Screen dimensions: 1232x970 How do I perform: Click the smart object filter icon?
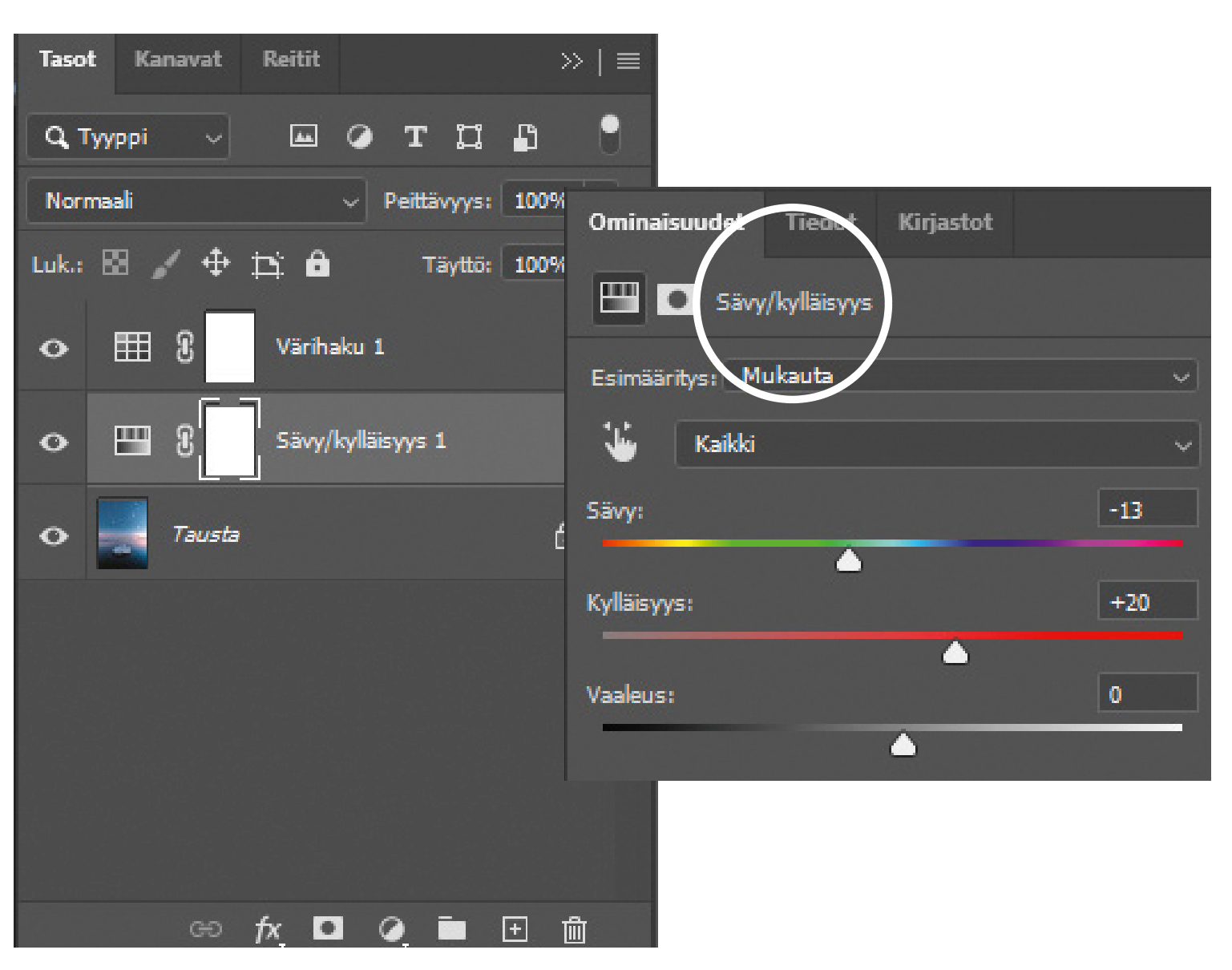(525, 137)
